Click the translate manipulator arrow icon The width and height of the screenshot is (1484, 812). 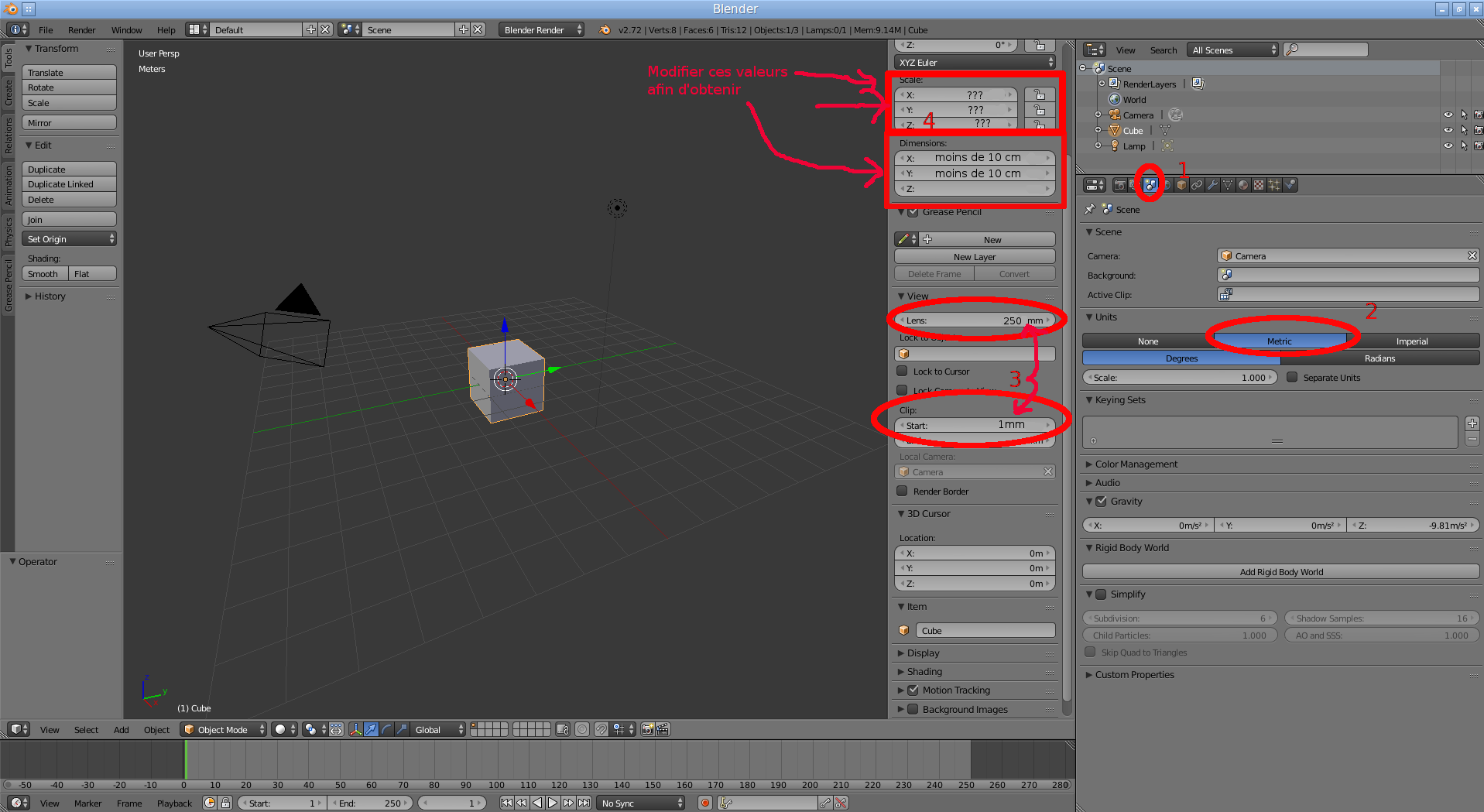(372, 729)
